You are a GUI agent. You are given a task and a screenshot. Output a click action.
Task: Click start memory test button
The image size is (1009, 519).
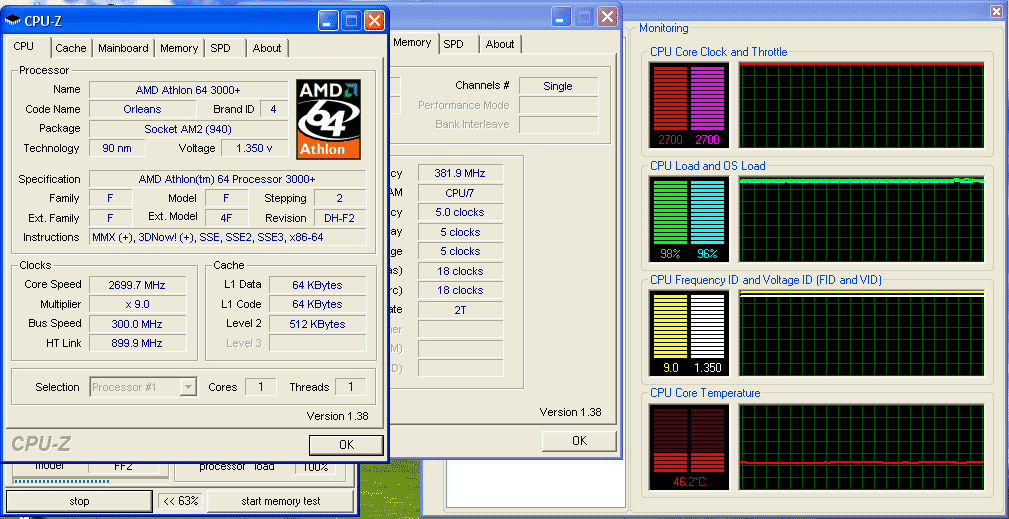click(281, 501)
